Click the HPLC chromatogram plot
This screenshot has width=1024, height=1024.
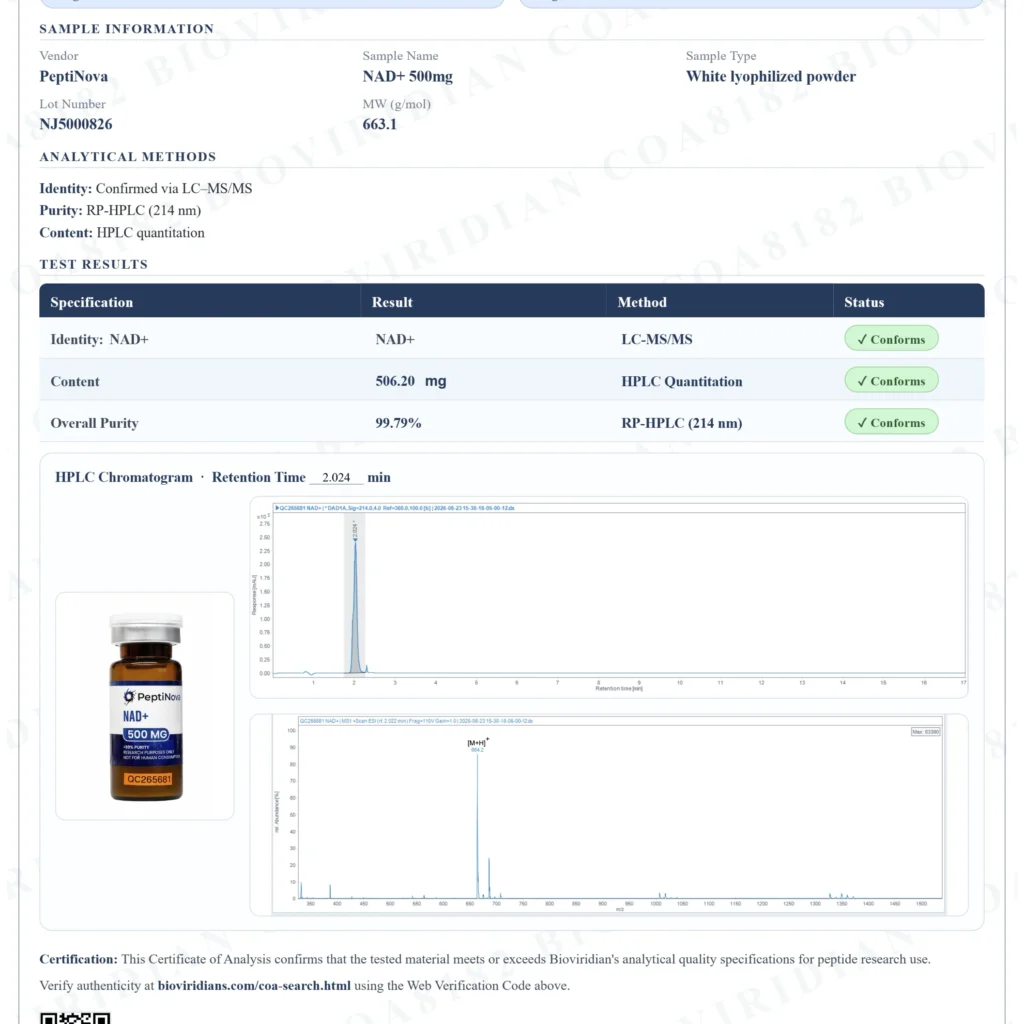[609, 598]
